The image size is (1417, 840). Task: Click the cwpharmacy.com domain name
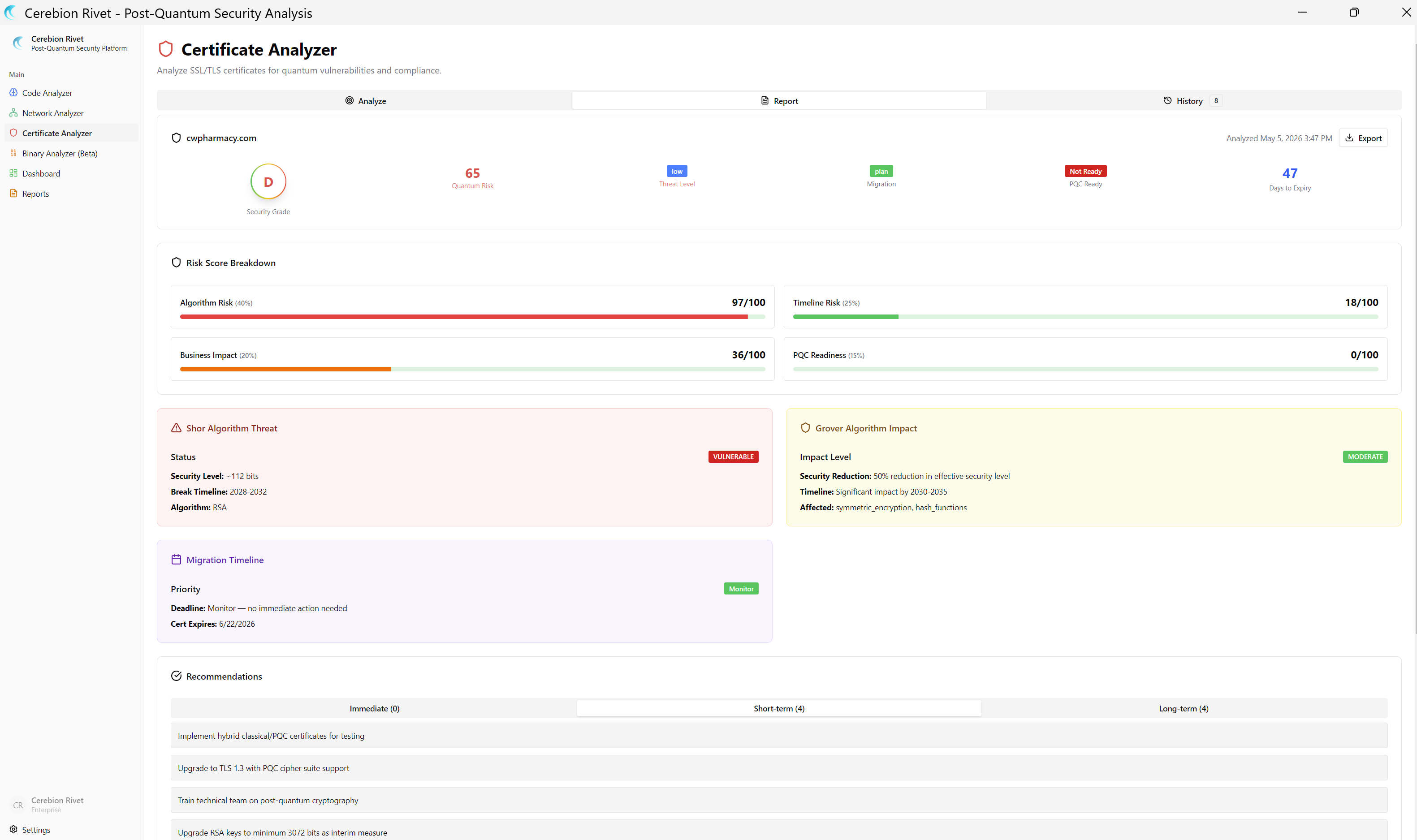pos(221,138)
